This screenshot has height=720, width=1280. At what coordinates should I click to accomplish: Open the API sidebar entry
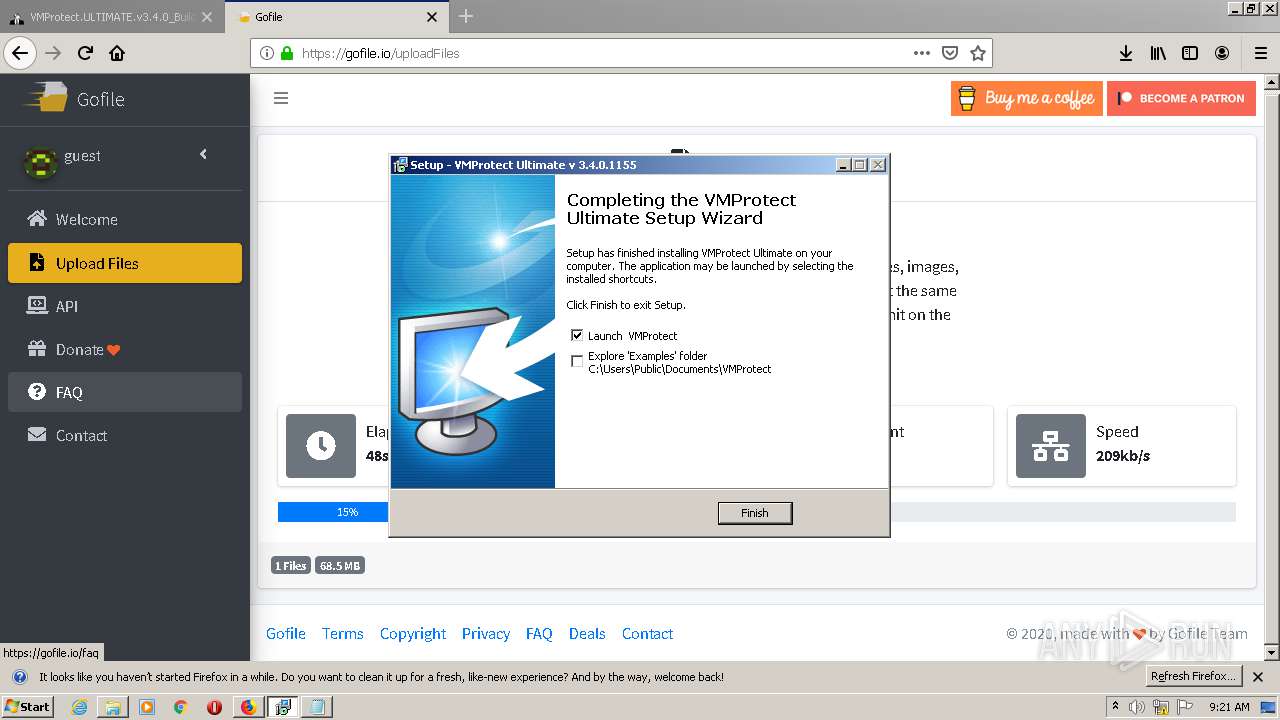click(125, 306)
